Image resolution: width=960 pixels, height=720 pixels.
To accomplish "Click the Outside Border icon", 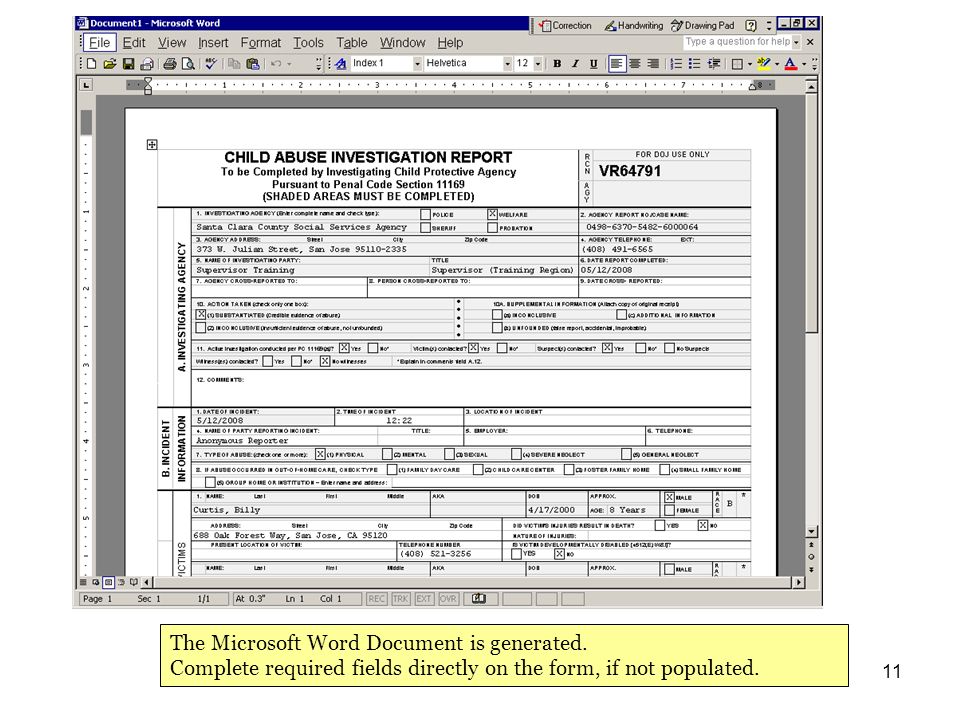I will (x=737, y=64).
